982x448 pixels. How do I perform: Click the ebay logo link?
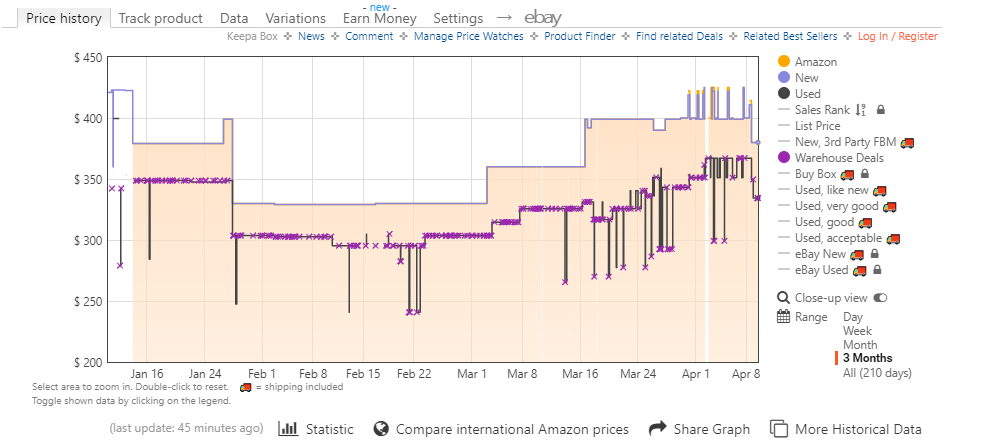click(542, 18)
